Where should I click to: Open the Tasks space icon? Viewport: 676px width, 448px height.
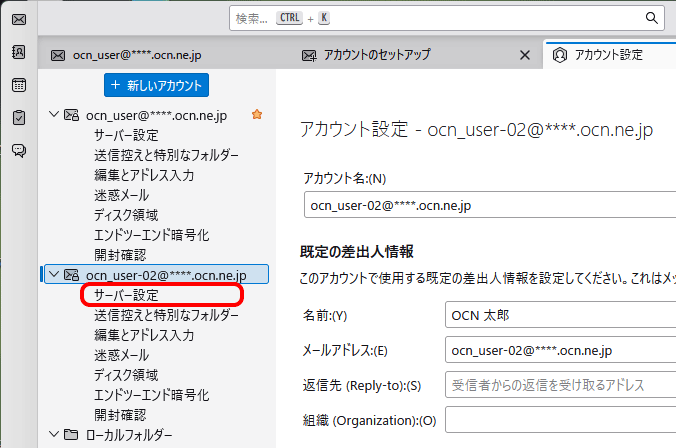point(19,118)
